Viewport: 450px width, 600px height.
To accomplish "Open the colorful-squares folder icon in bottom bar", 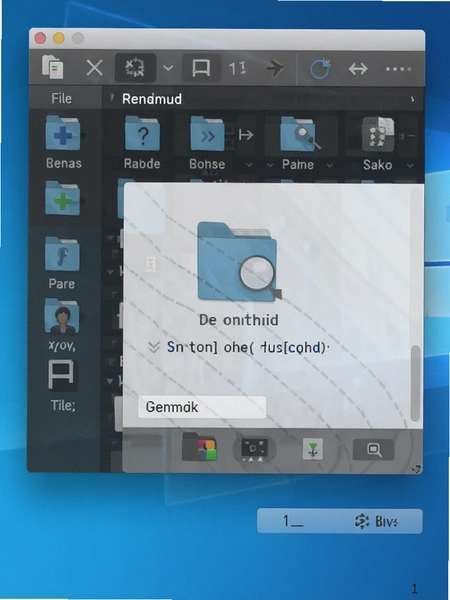I will pyautogui.click(x=200, y=447).
